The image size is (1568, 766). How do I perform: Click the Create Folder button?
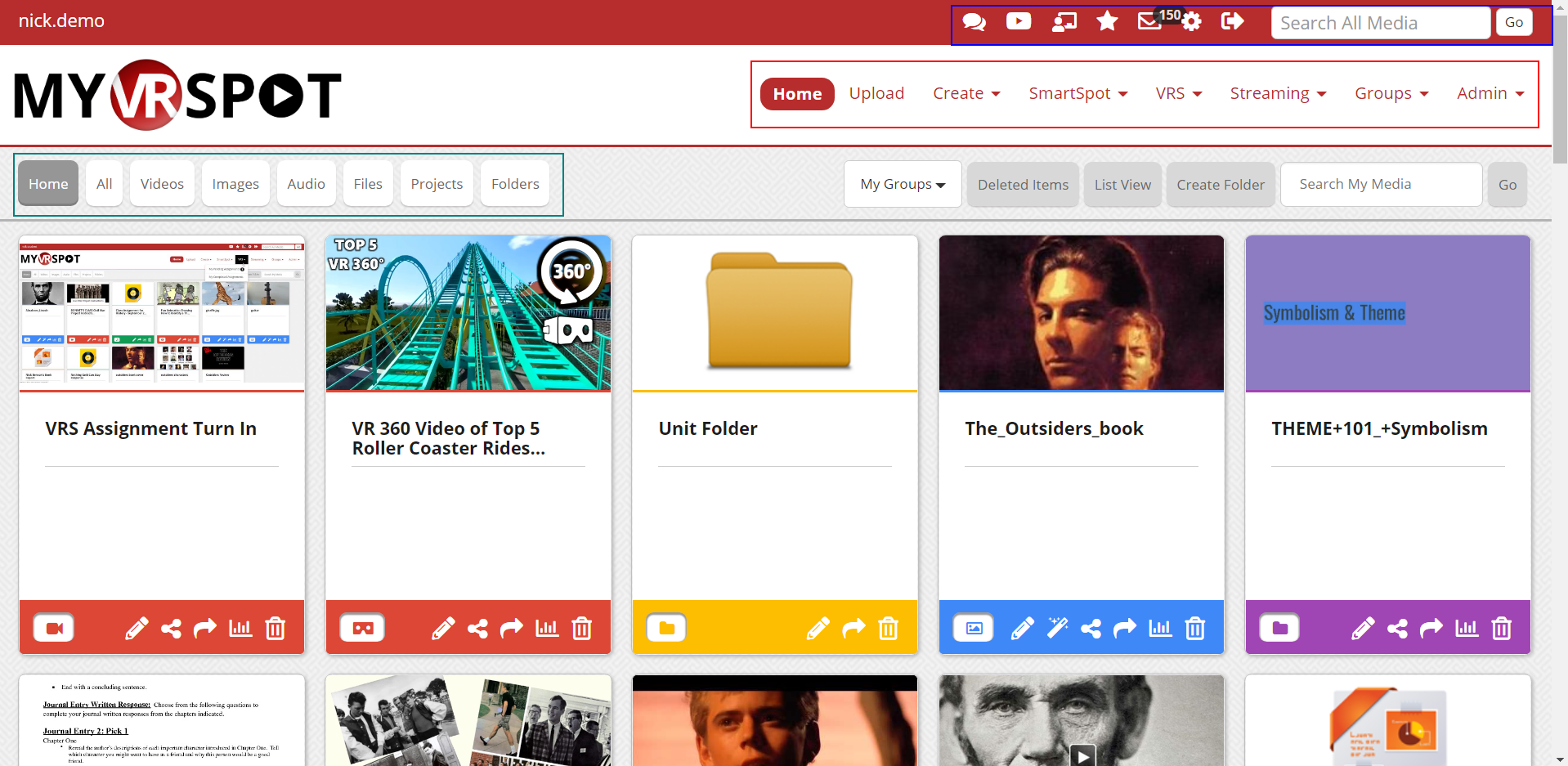click(x=1220, y=185)
